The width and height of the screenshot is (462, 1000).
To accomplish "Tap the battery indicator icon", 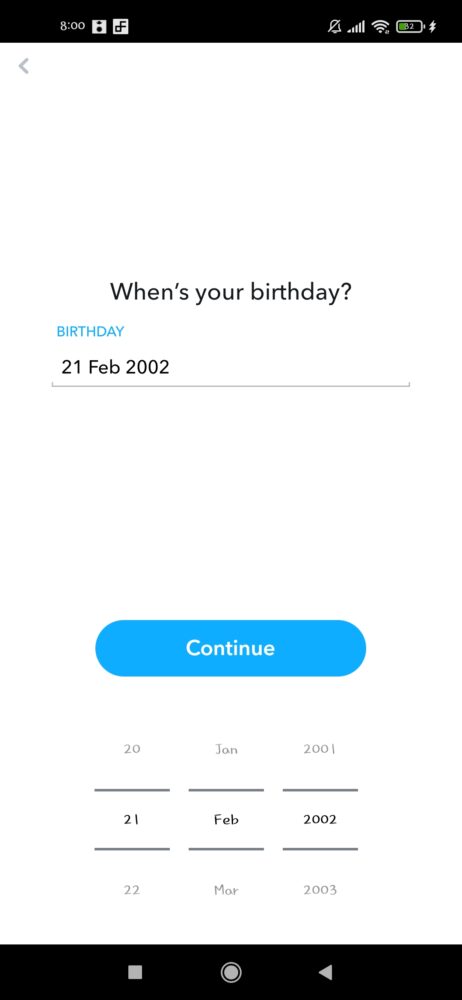I will [x=410, y=26].
